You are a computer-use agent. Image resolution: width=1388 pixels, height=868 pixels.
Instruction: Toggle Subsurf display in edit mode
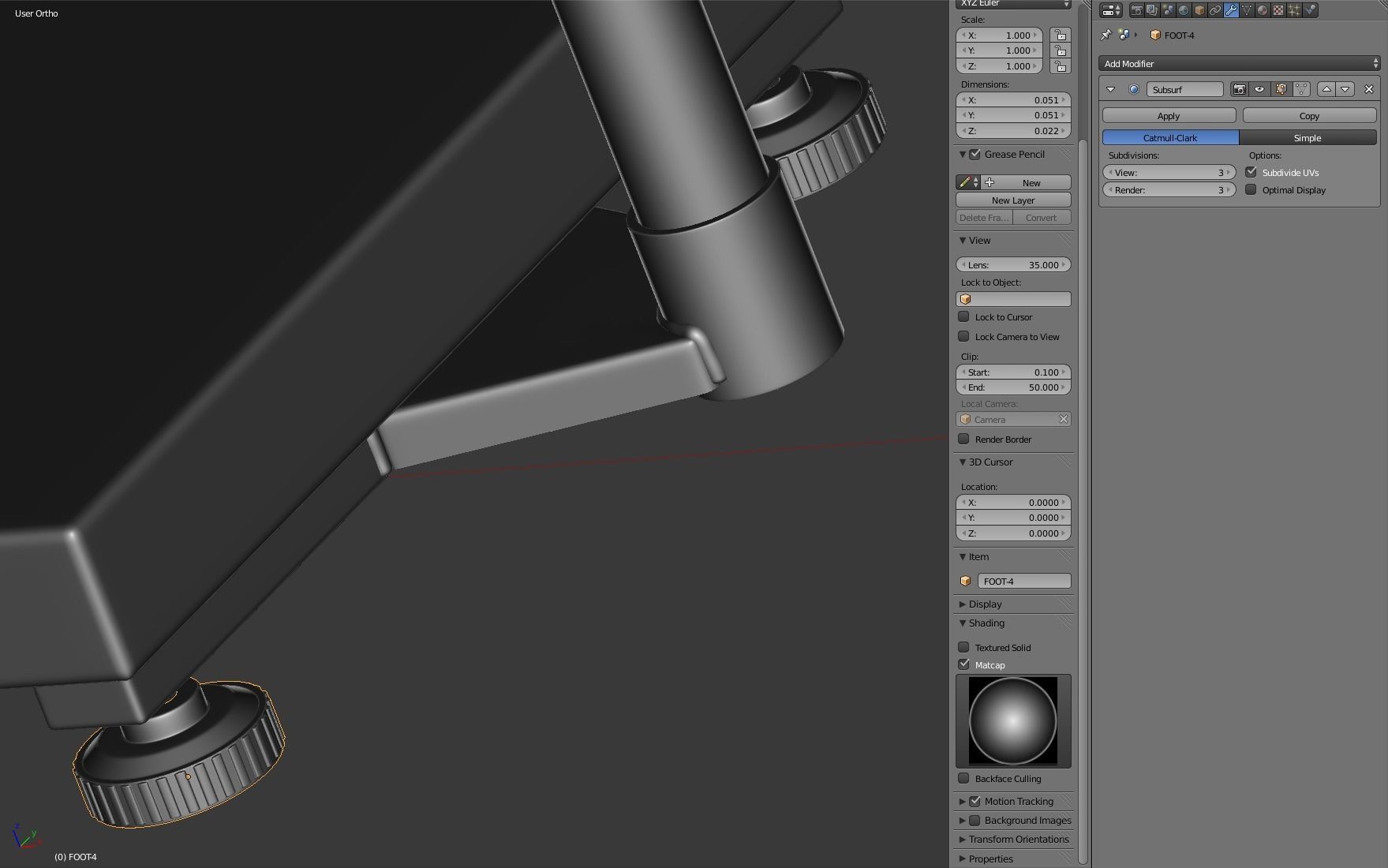pyautogui.click(x=1281, y=89)
